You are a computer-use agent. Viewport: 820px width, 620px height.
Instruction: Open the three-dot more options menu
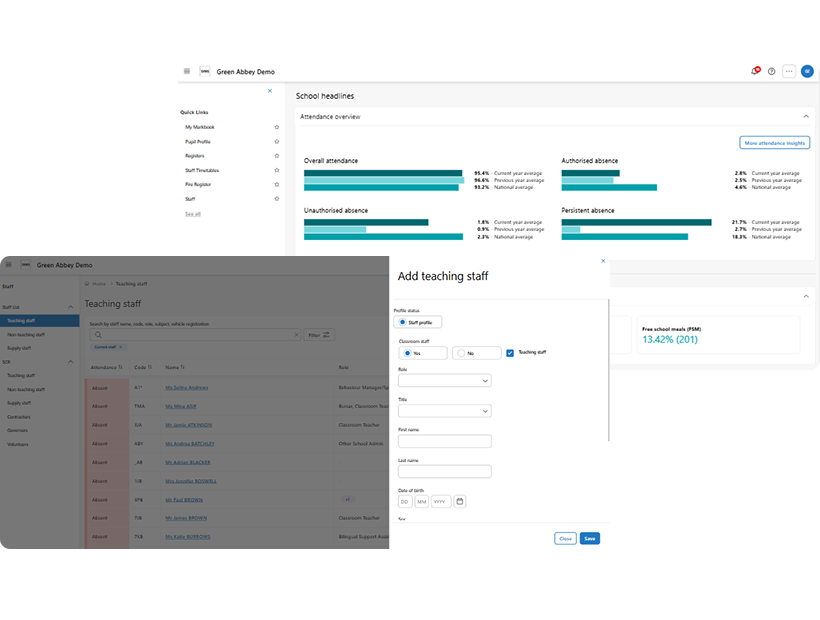click(x=788, y=72)
